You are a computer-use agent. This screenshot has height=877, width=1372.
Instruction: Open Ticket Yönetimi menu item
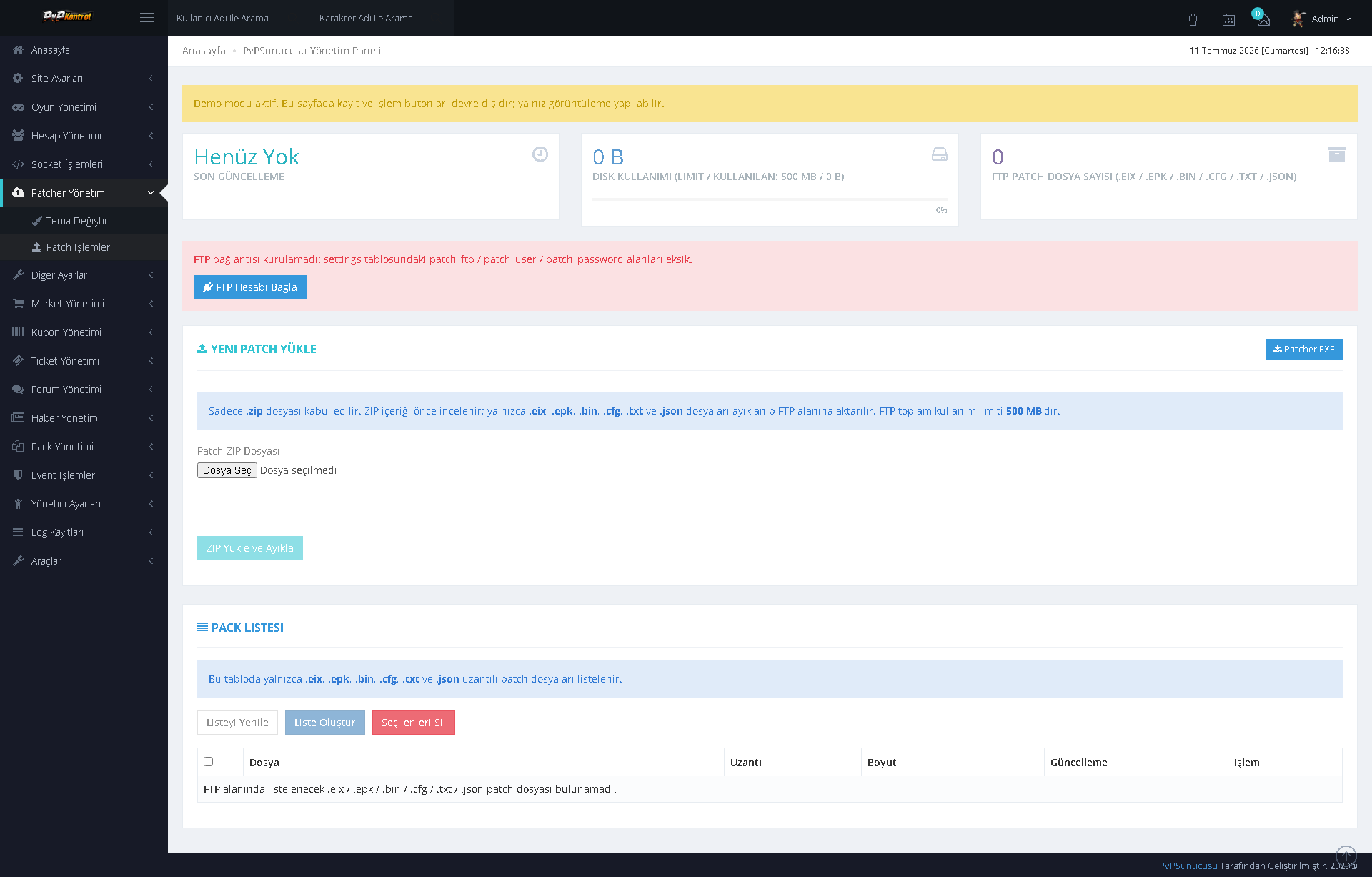84,361
